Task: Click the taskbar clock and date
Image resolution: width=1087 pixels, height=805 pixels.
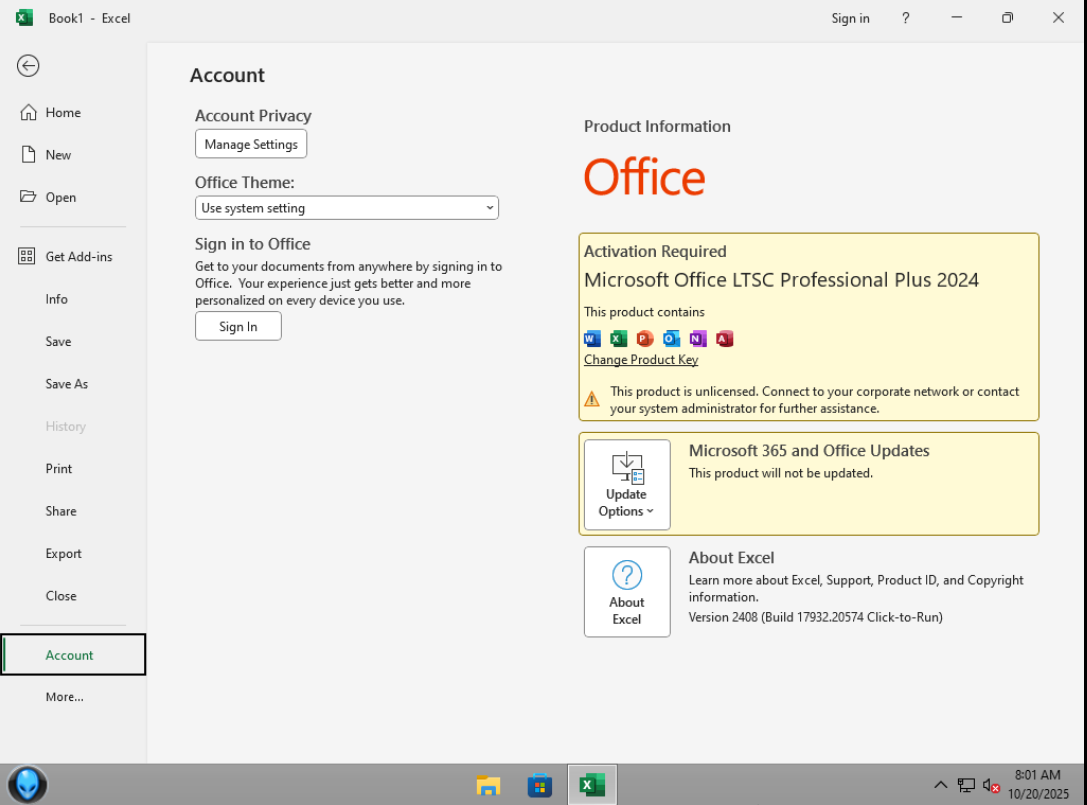Action: click(1036, 784)
